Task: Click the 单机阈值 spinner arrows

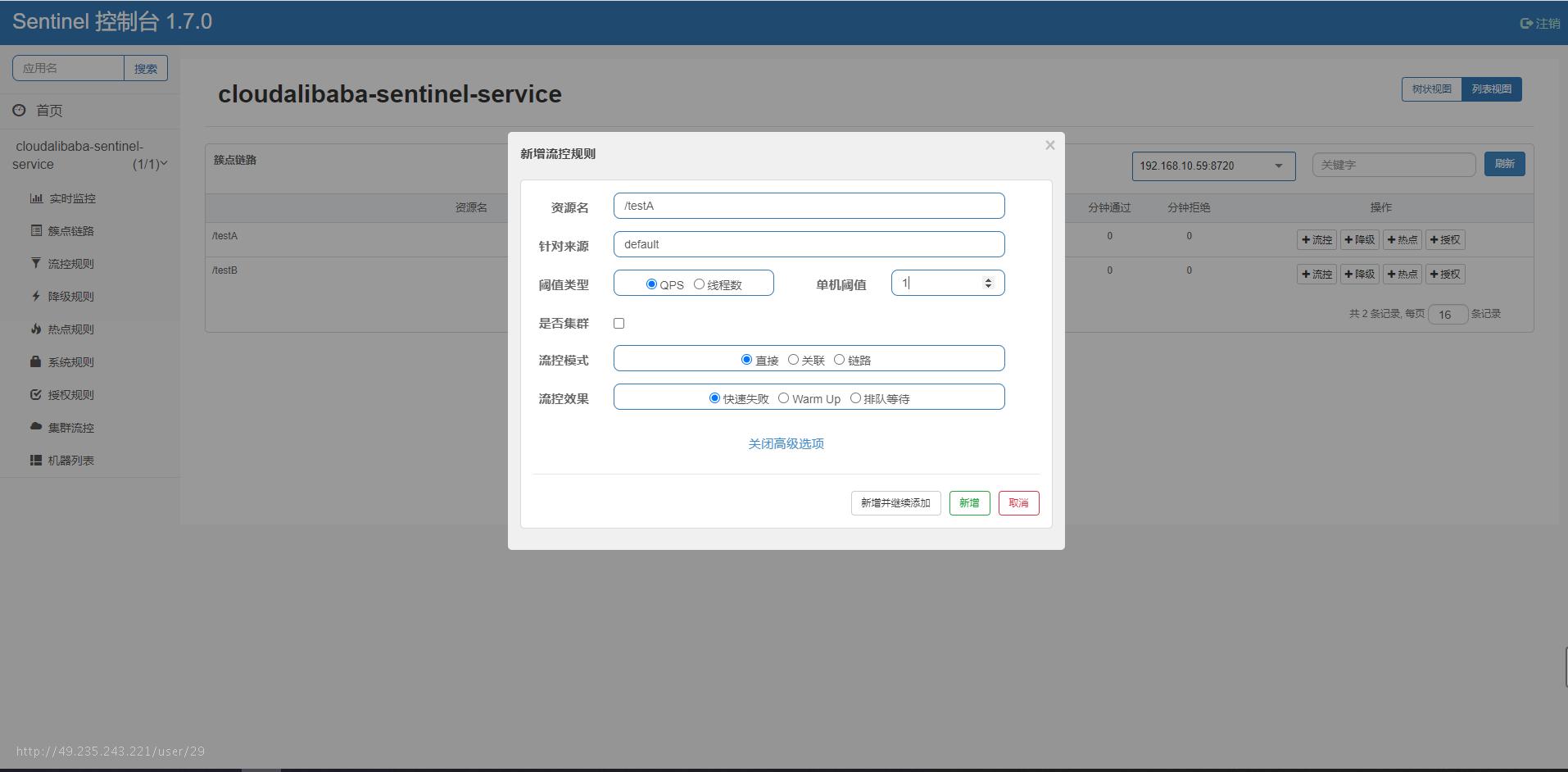Action: click(x=988, y=283)
